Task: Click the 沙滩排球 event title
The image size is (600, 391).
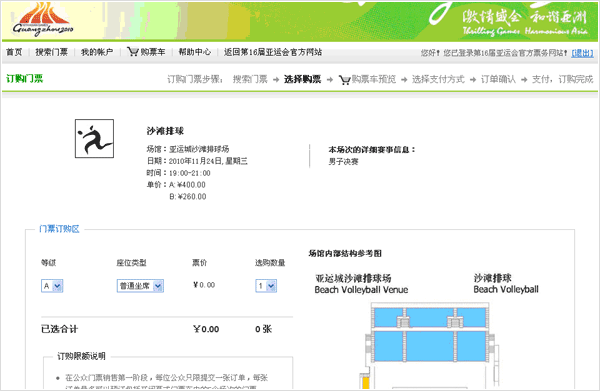Action: (x=165, y=131)
